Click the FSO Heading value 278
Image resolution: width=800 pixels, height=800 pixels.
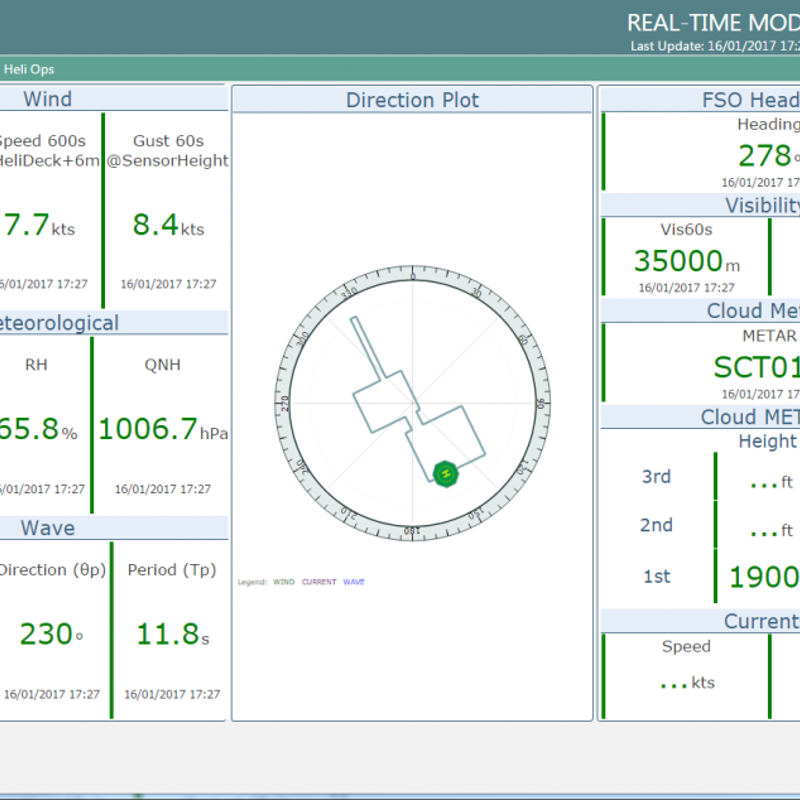tap(765, 156)
